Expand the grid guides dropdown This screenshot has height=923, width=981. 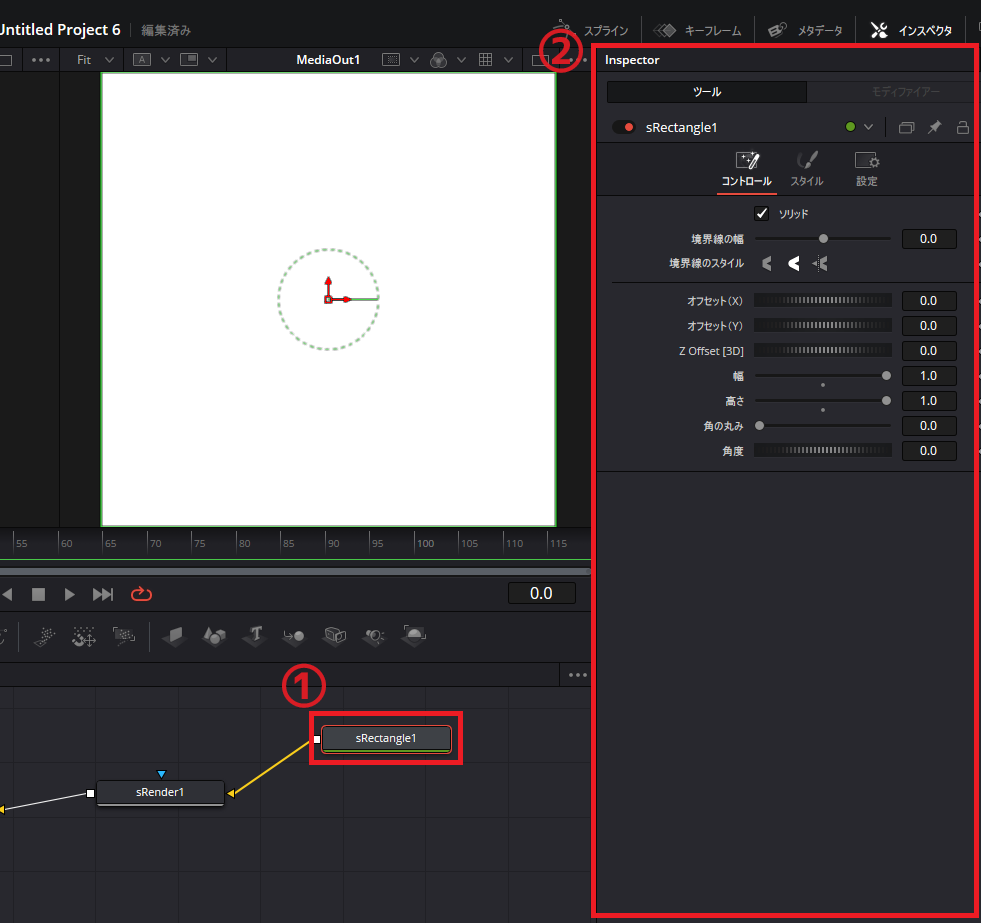tap(509, 60)
